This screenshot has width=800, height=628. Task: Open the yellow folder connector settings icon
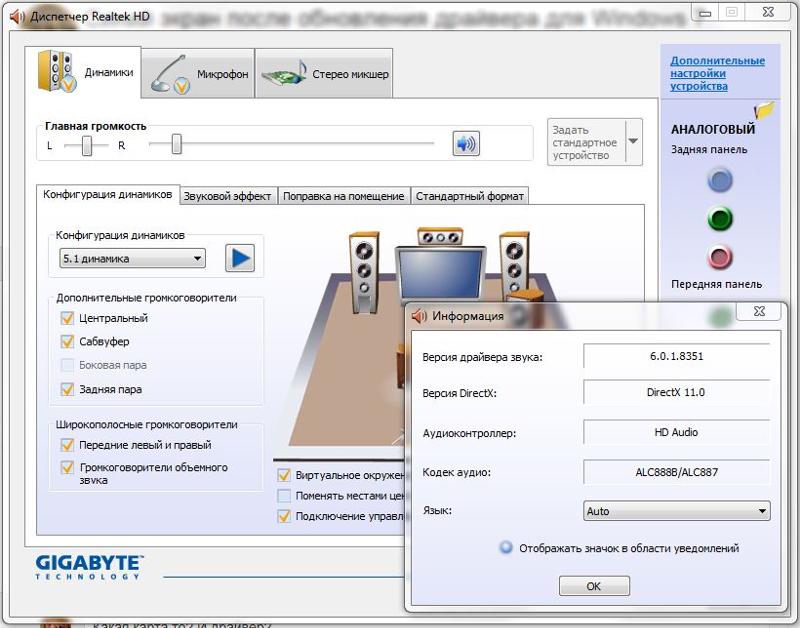(764, 110)
